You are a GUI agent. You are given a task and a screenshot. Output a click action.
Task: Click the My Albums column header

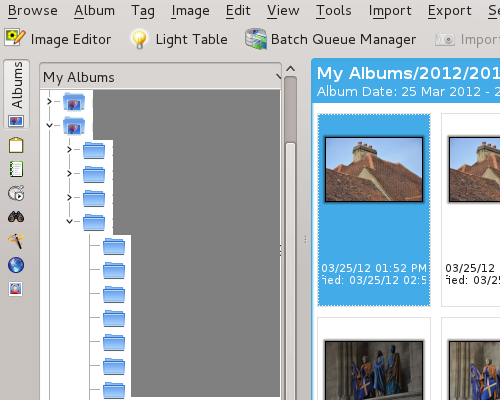point(160,76)
